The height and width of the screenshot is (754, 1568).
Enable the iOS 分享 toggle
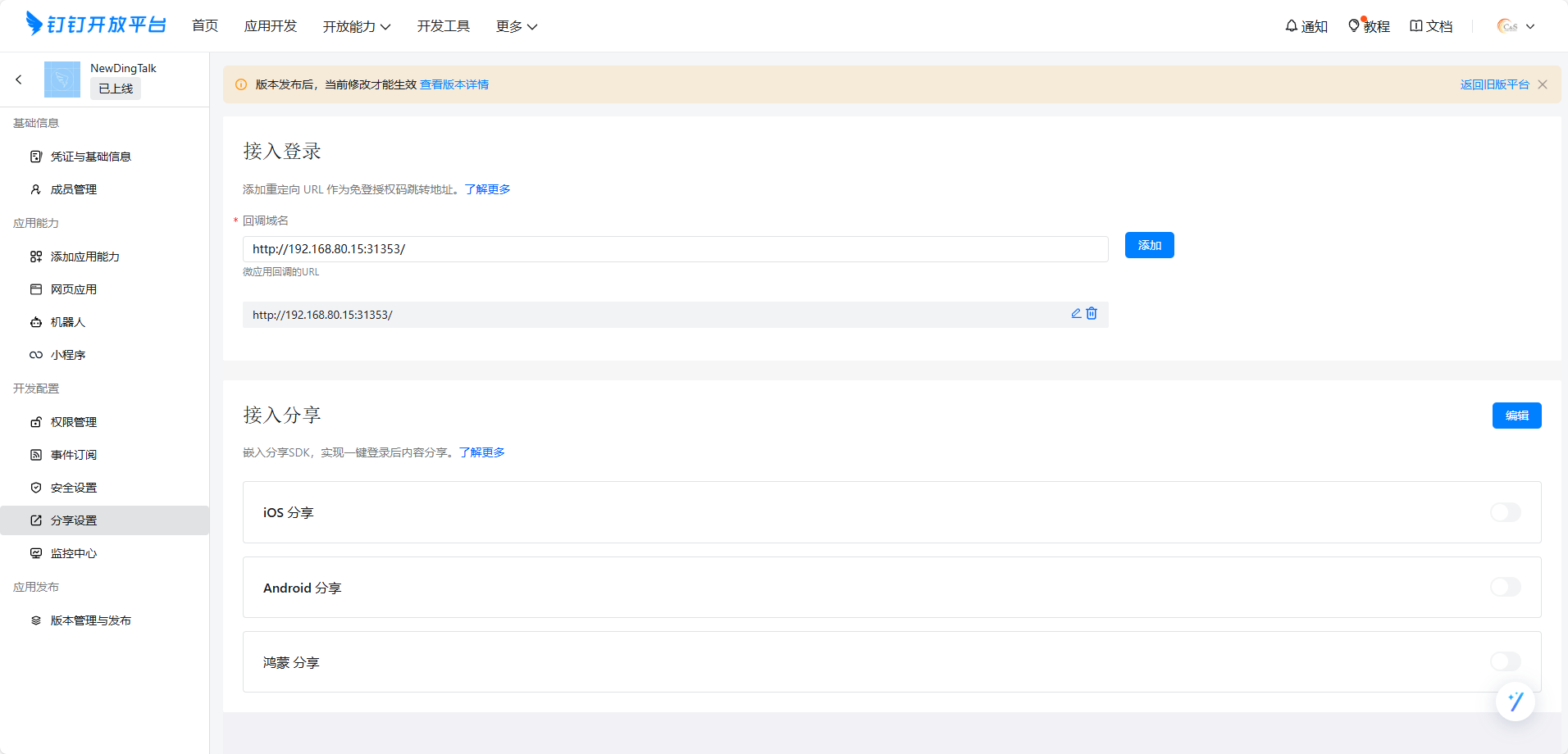point(1505,512)
